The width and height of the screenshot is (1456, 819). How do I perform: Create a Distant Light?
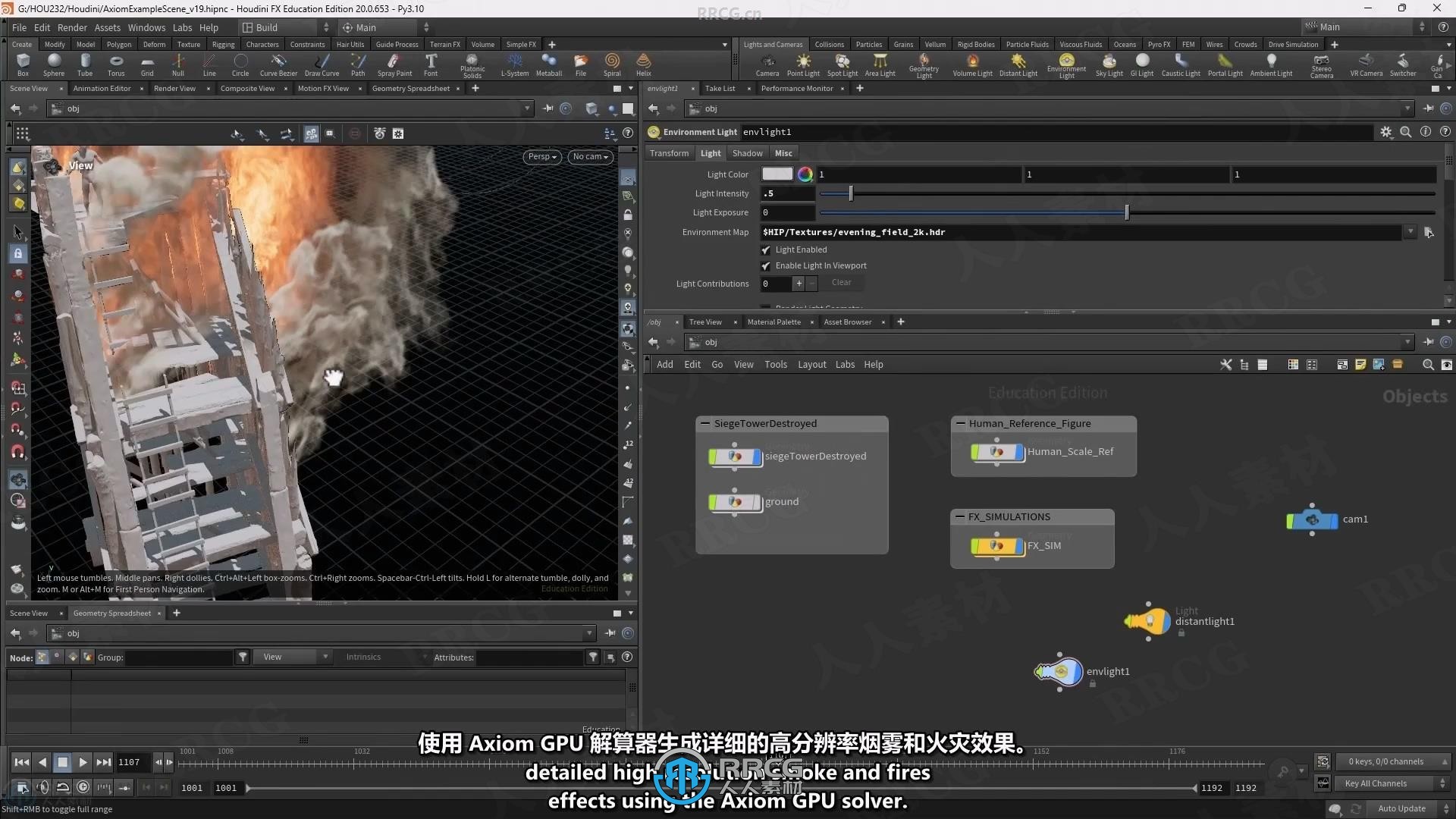pos(1018,65)
